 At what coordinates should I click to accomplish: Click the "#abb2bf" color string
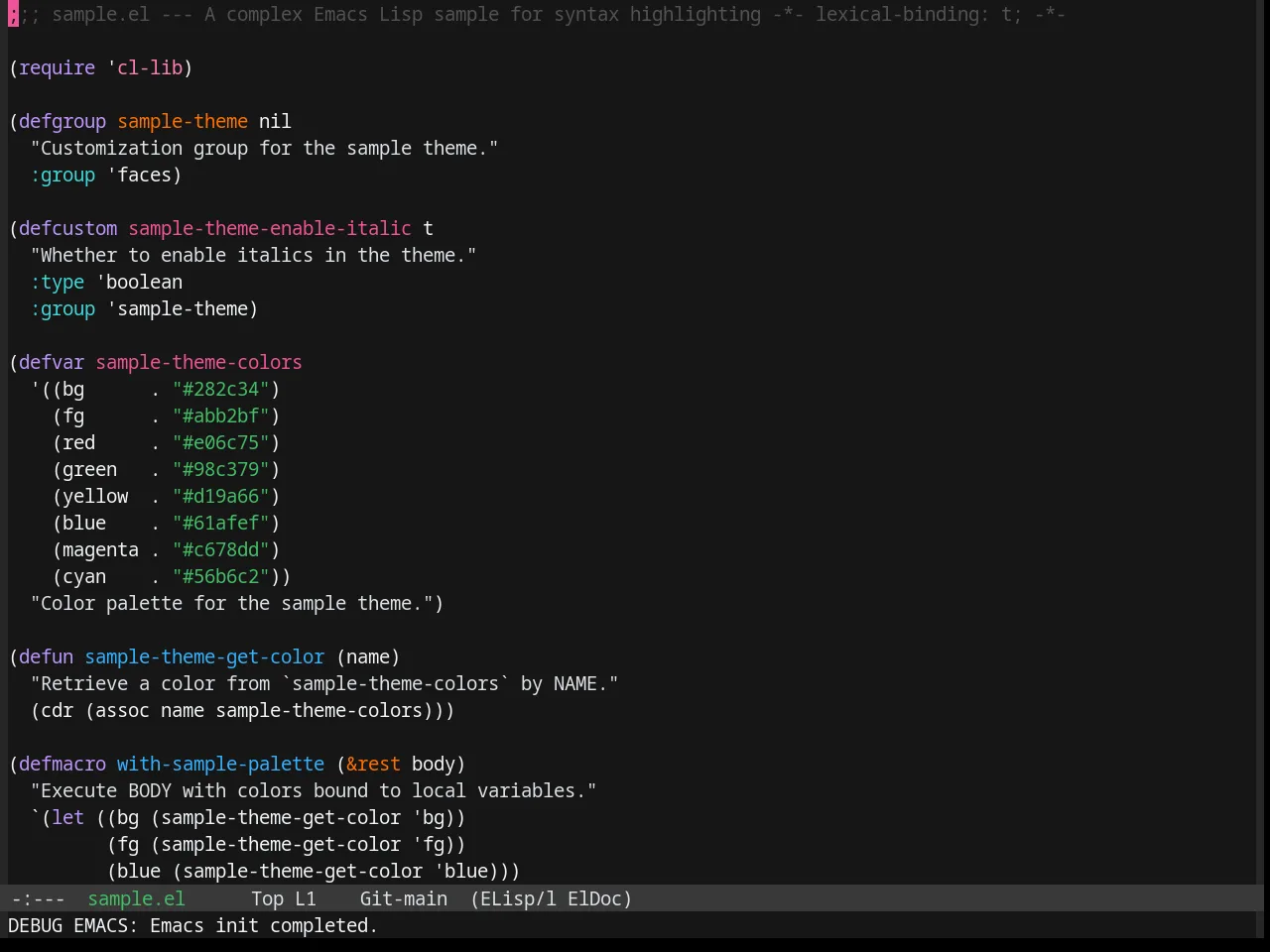(x=221, y=416)
